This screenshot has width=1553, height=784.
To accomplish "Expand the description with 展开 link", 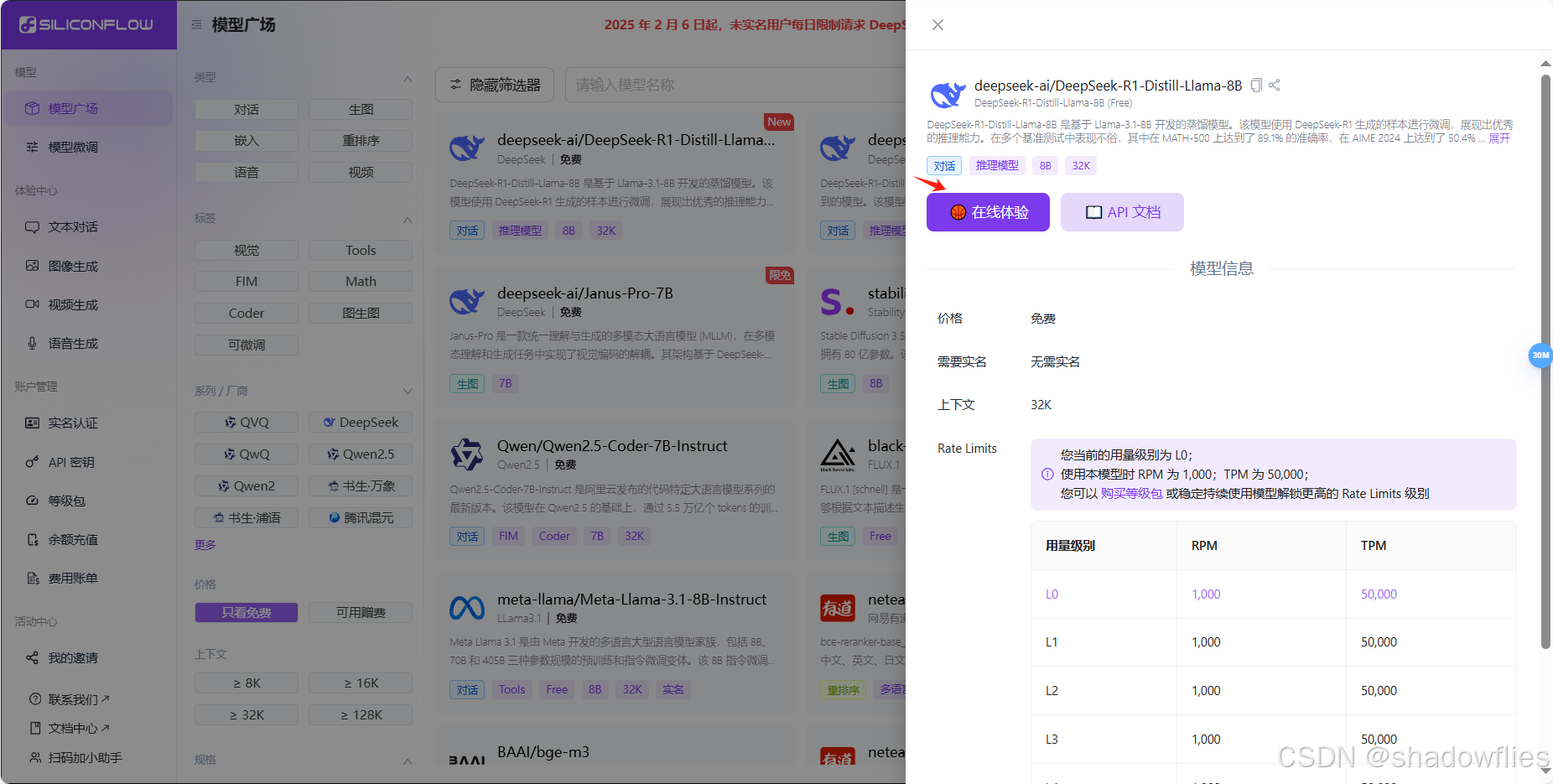I will [x=1499, y=138].
